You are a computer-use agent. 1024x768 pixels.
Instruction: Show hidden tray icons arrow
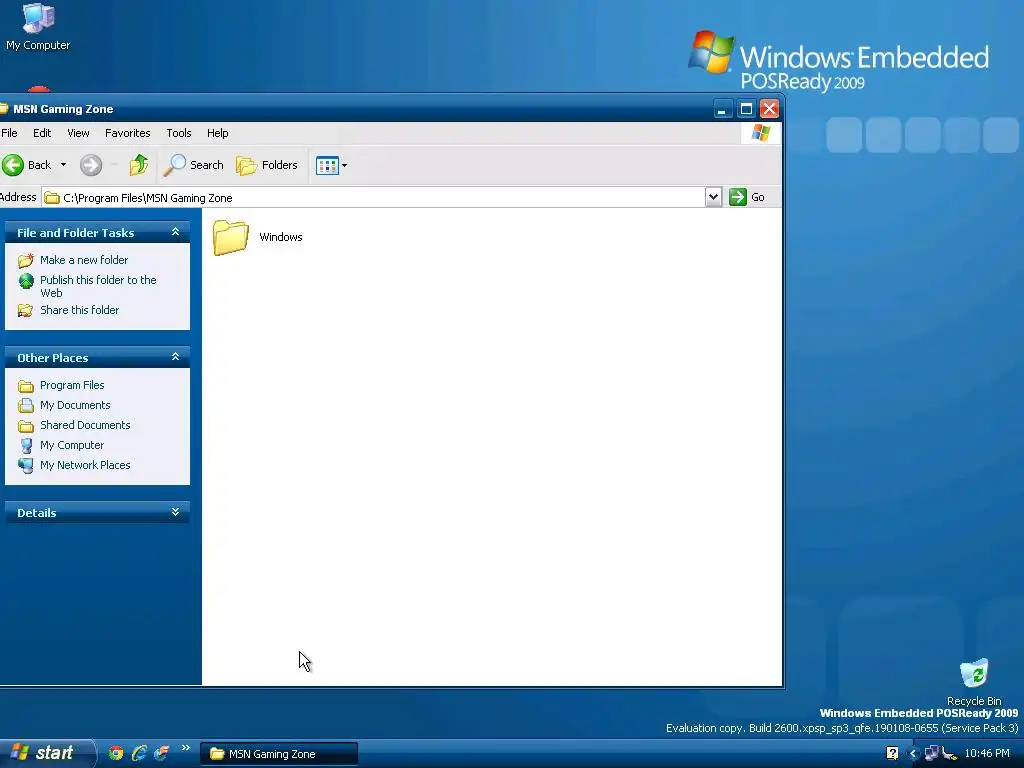(x=913, y=754)
